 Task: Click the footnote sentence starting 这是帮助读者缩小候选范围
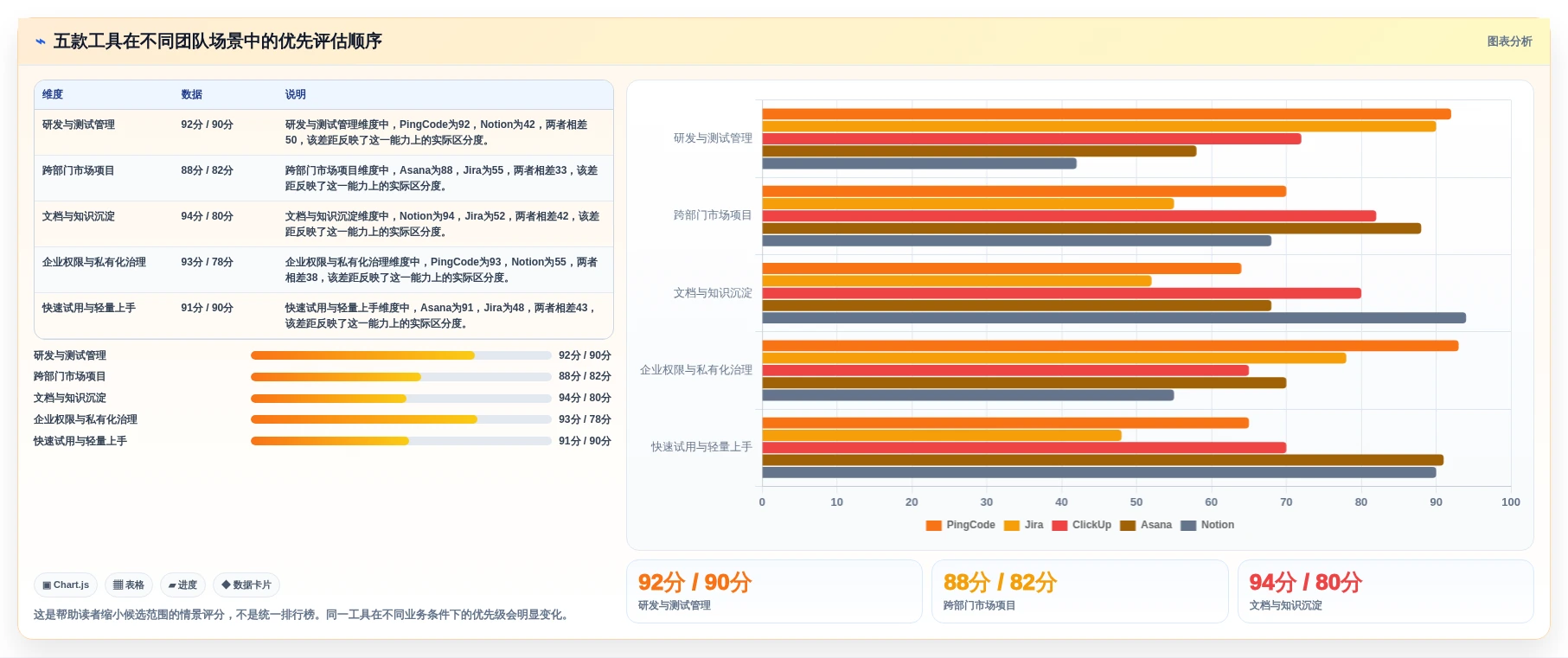tap(303, 615)
